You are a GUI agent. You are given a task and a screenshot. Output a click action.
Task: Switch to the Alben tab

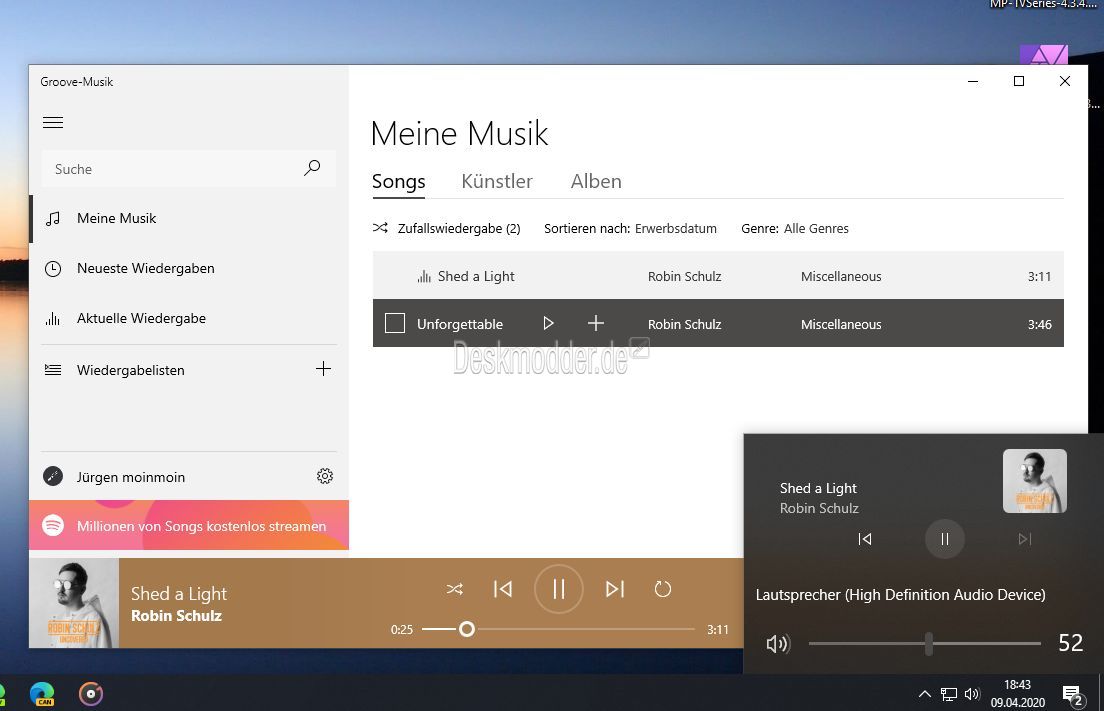(596, 182)
